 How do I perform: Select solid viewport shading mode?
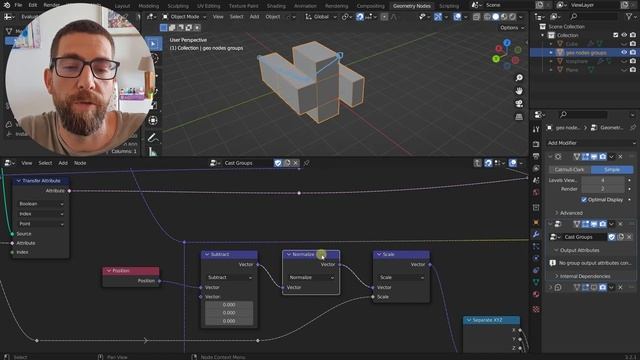(x=496, y=17)
